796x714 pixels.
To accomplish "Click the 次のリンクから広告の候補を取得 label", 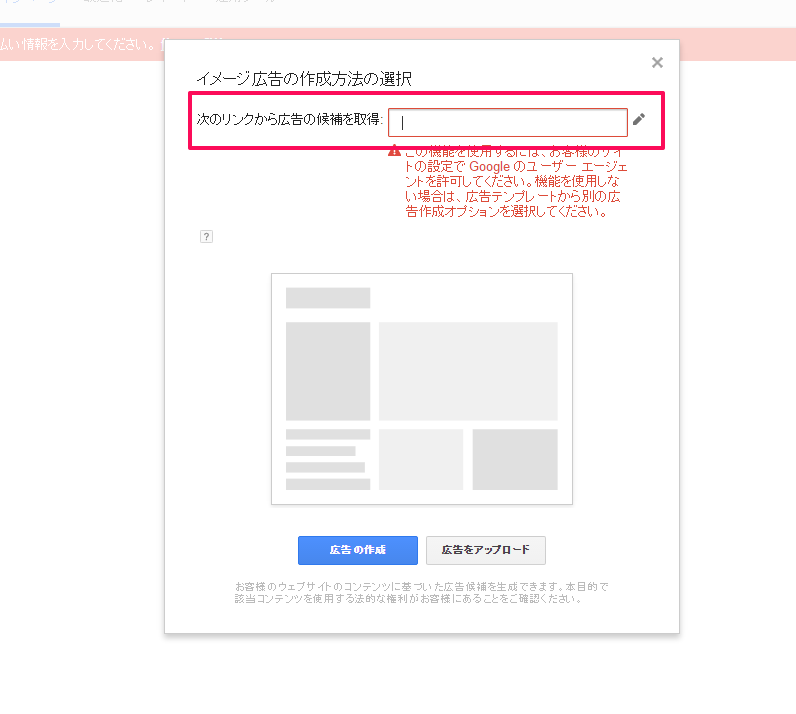I will coord(289,120).
